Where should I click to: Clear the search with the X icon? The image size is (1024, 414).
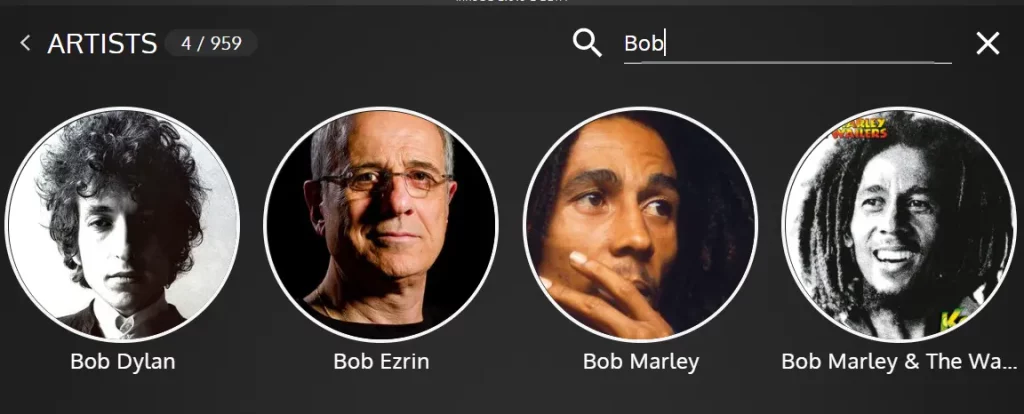click(x=987, y=44)
